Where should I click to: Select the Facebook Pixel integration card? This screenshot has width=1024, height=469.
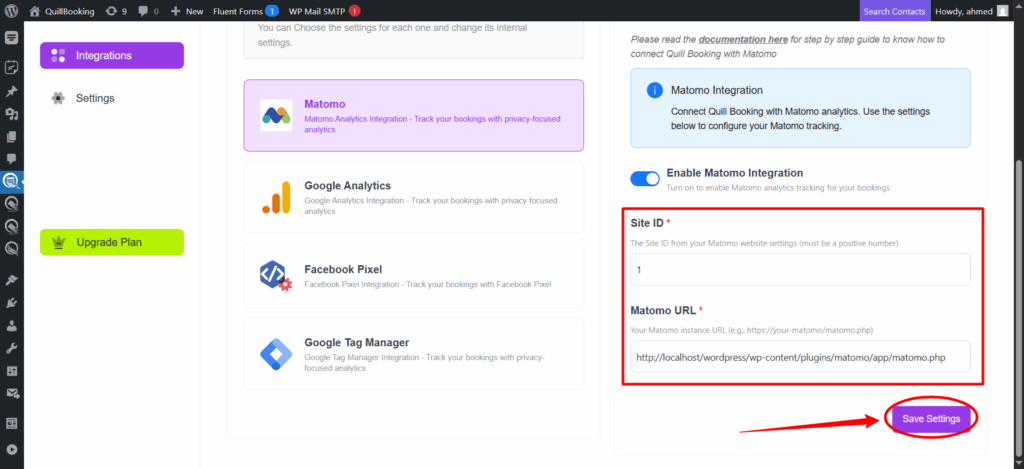[x=413, y=276]
